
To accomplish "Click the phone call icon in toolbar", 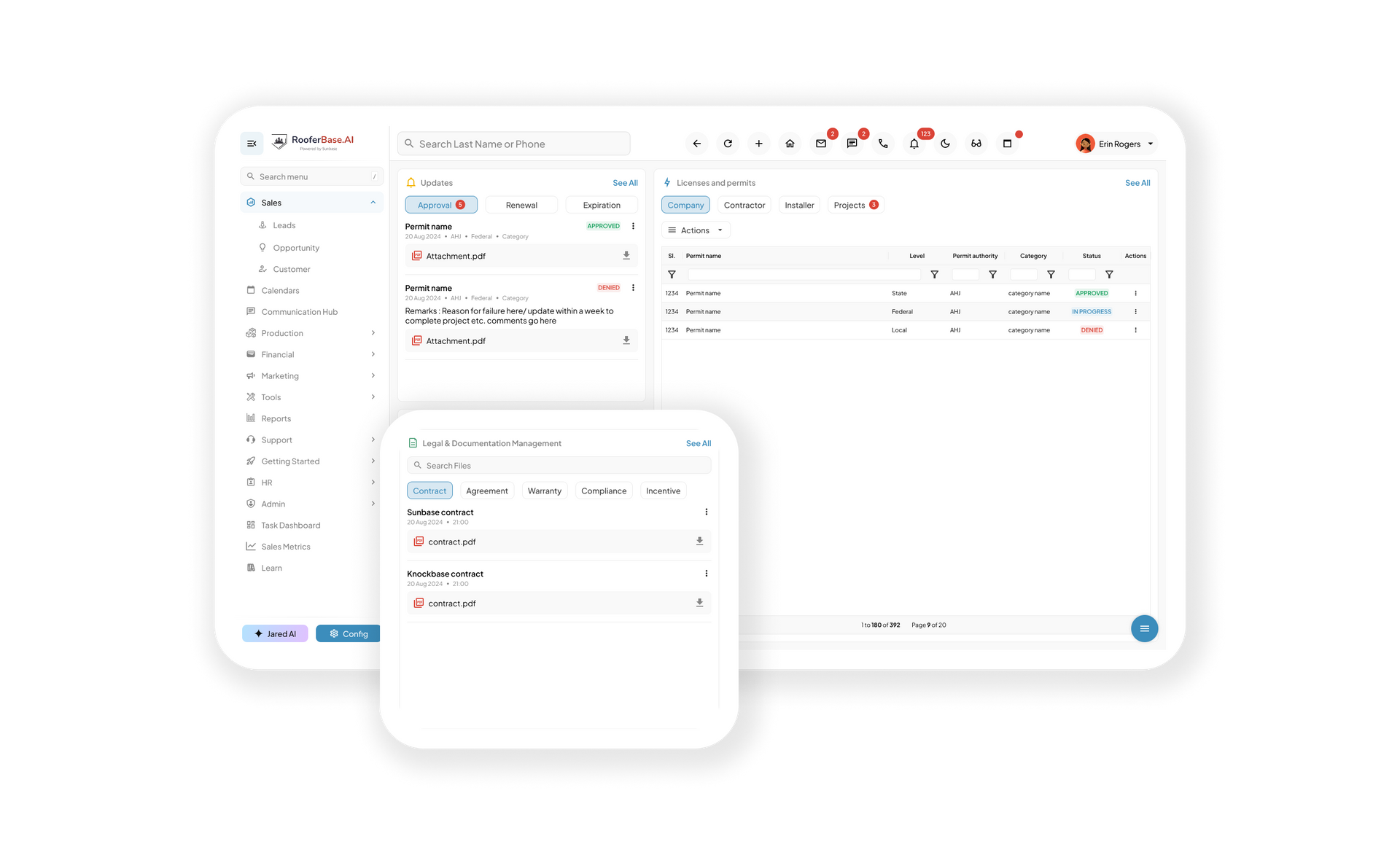I will point(882,143).
